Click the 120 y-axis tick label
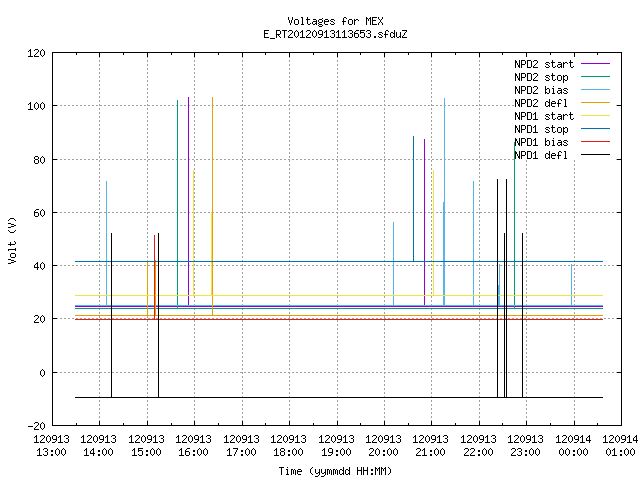The image size is (640, 480). pyautogui.click(x=36, y=53)
